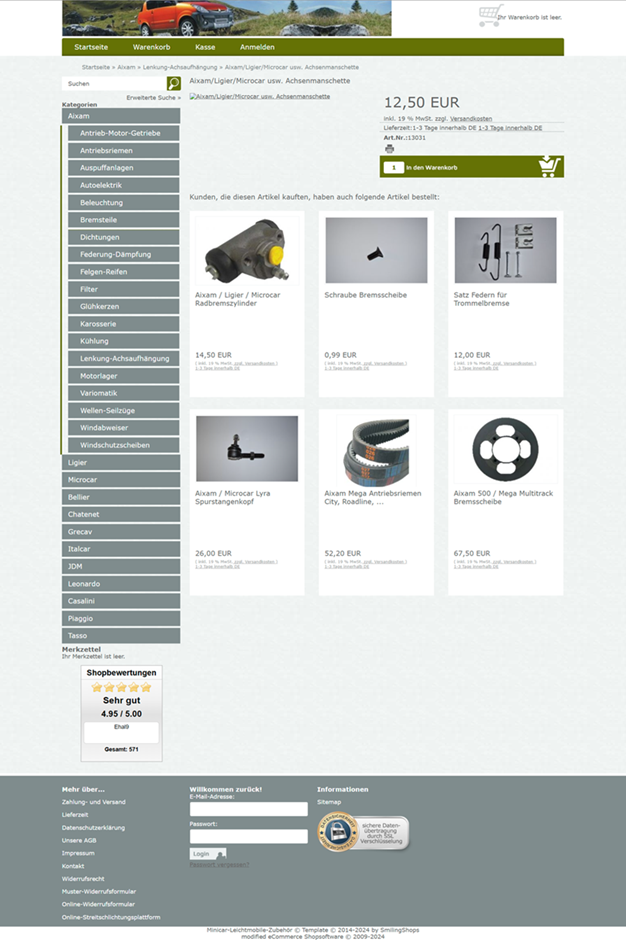Open the Radbremszylinder product image
The height and width of the screenshot is (940, 626).
[x=246, y=250]
